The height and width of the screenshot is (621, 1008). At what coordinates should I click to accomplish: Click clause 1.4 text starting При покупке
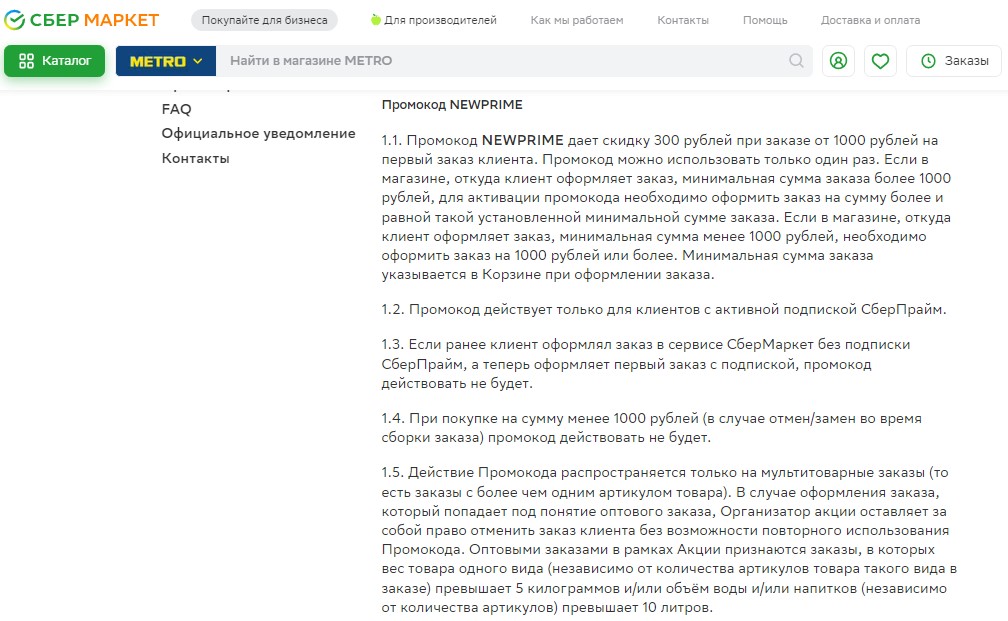click(x=651, y=428)
